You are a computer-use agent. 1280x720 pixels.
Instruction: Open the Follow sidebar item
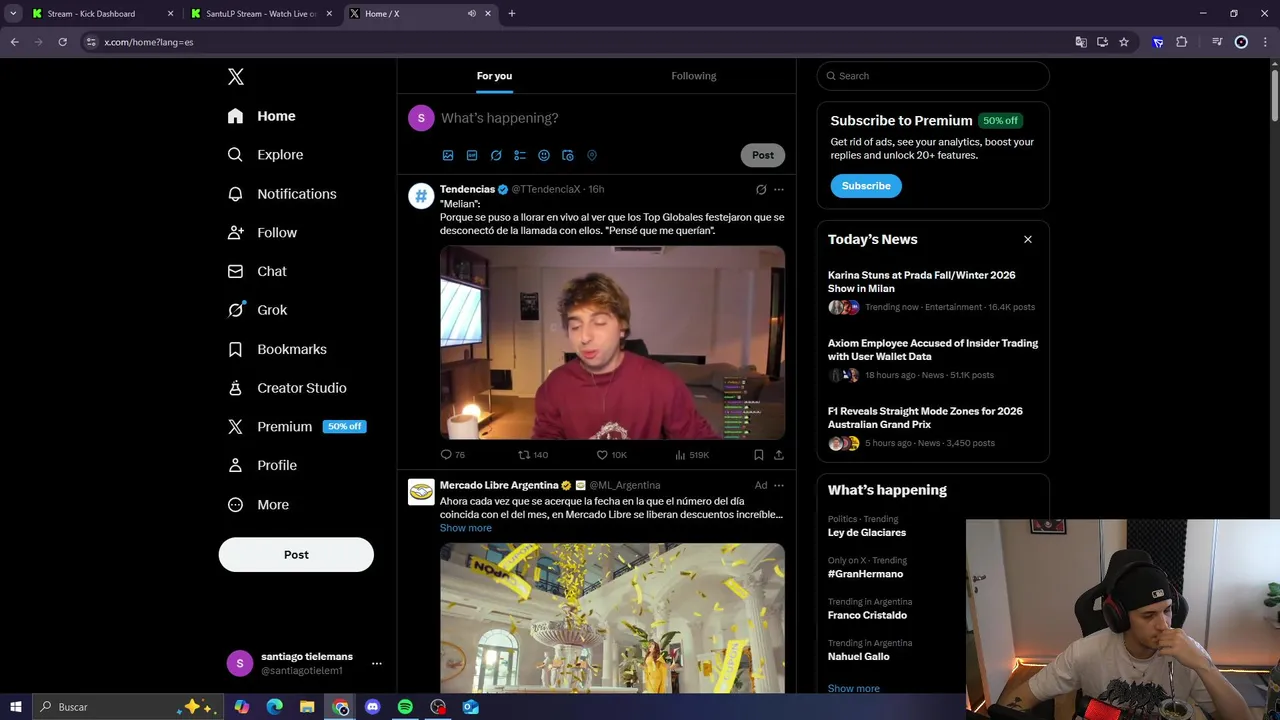pos(262,233)
